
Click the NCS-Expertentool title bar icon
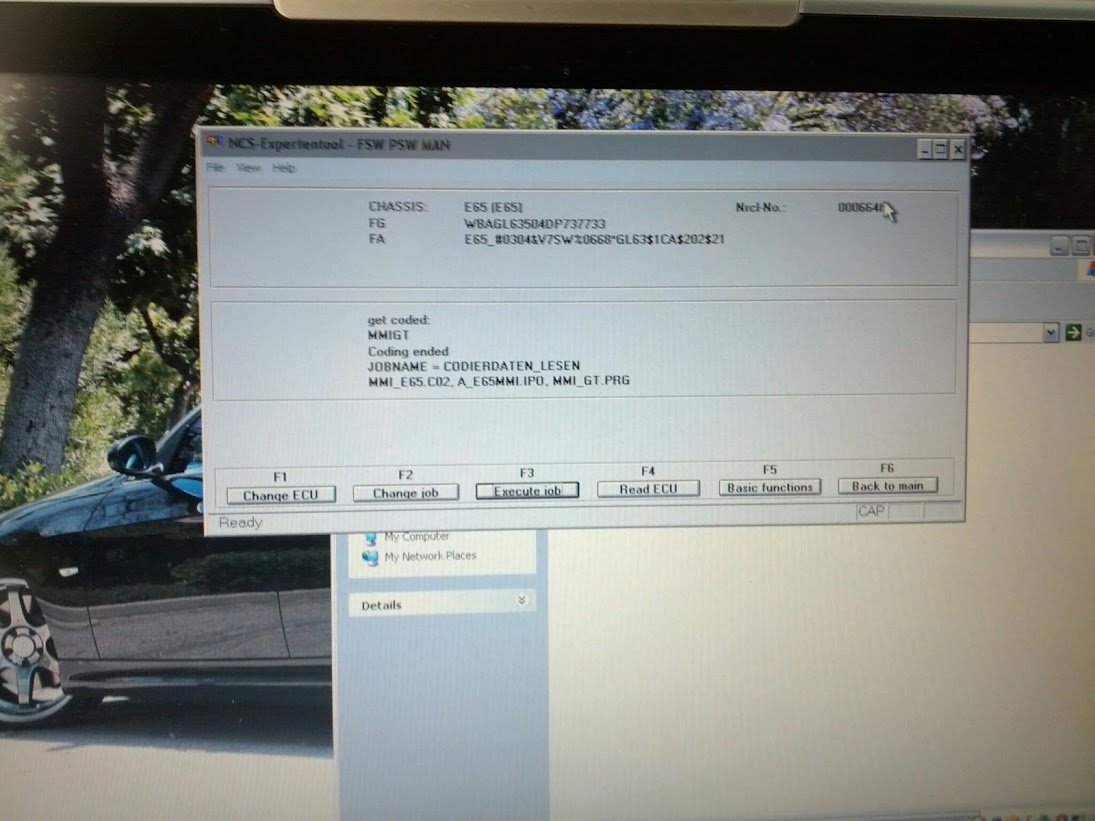[213, 142]
